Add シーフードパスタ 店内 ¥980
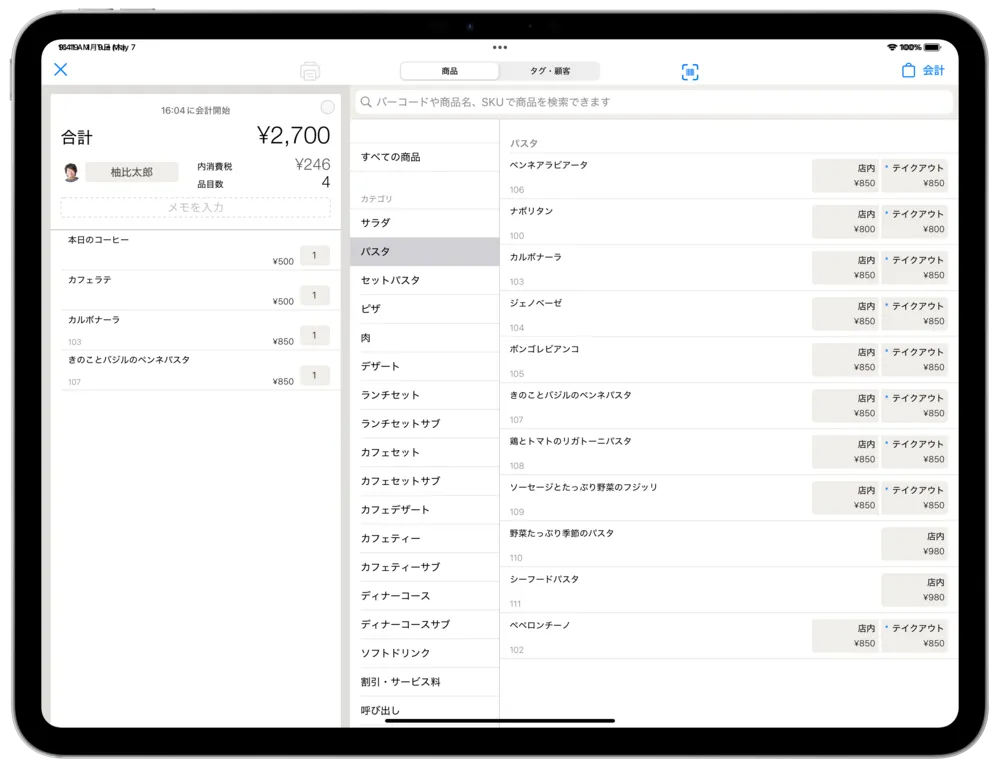The height and width of the screenshot is (767, 1000). tap(914, 589)
